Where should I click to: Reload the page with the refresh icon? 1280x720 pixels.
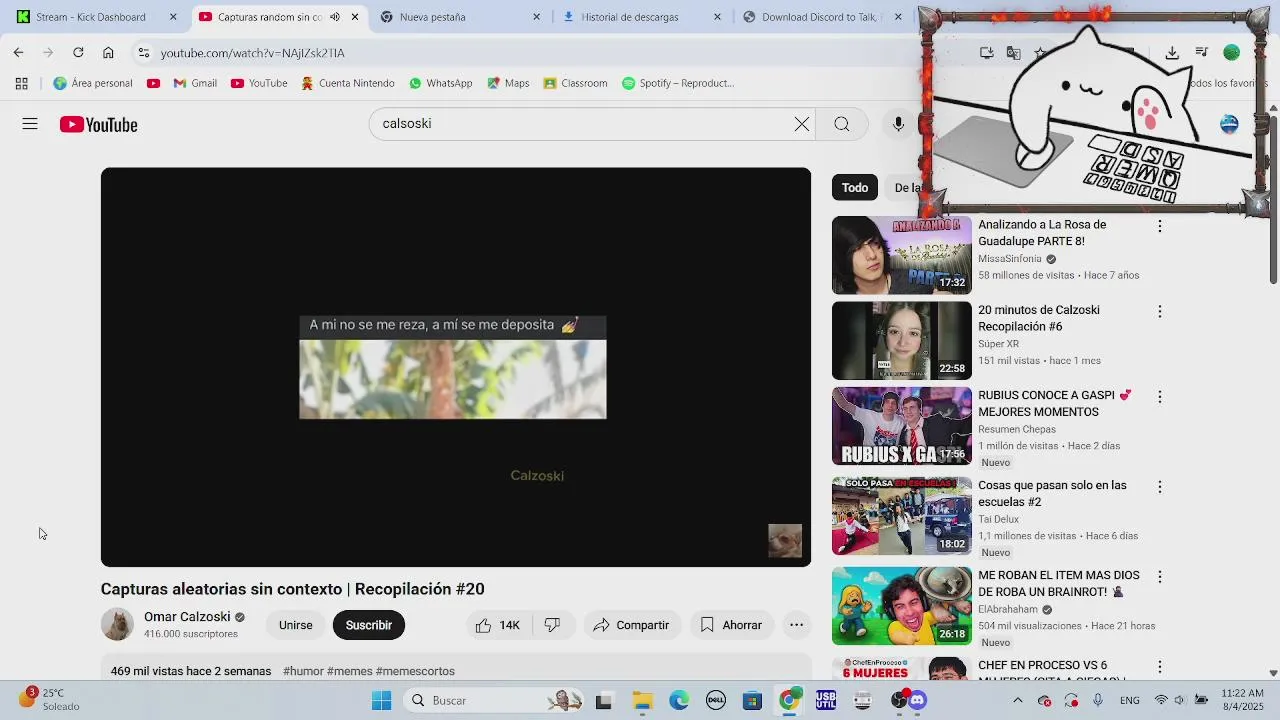(78, 52)
